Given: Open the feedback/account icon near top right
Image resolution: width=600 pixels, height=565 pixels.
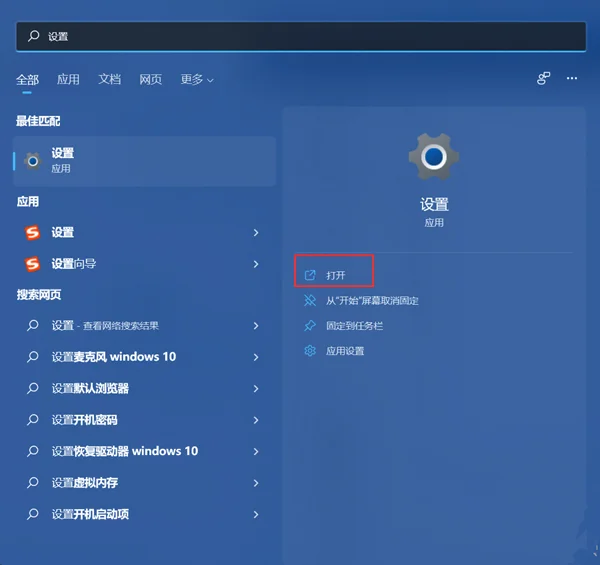Looking at the screenshot, I should [x=543, y=78].
